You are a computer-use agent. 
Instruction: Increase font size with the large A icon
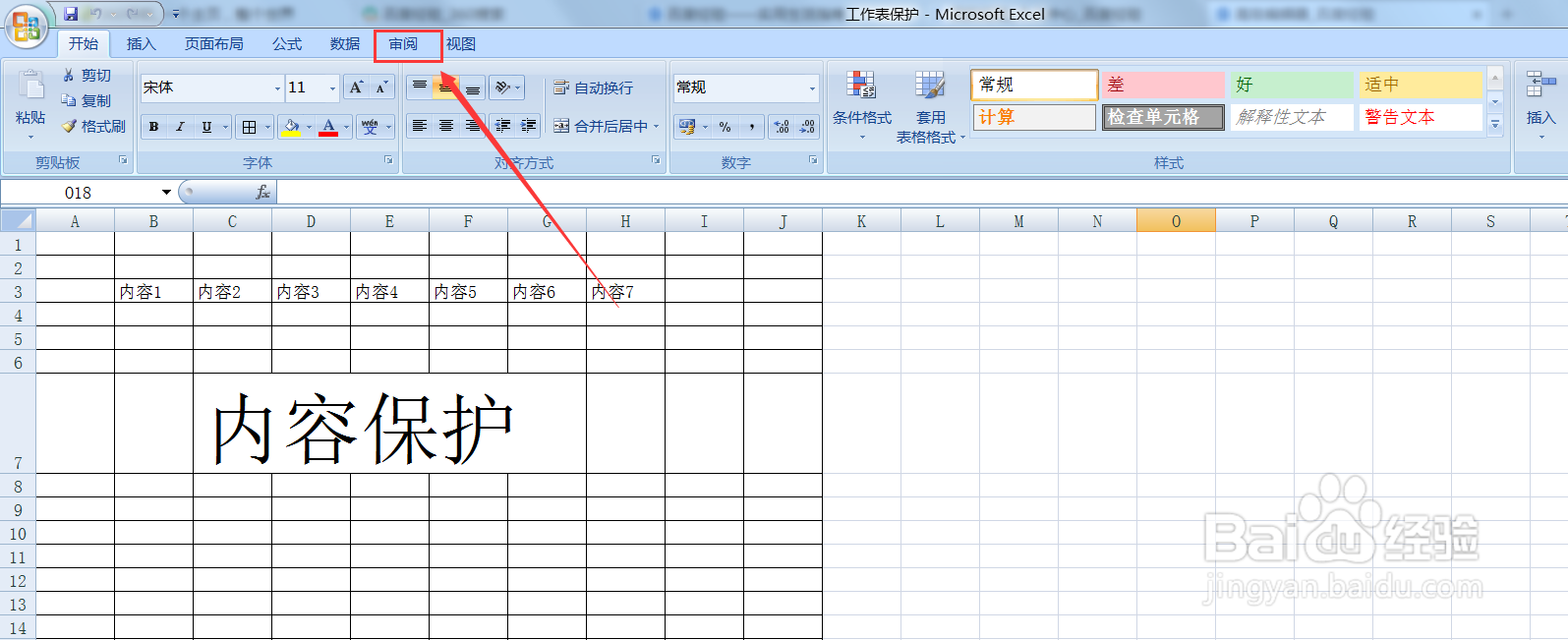tap(356, 87)
